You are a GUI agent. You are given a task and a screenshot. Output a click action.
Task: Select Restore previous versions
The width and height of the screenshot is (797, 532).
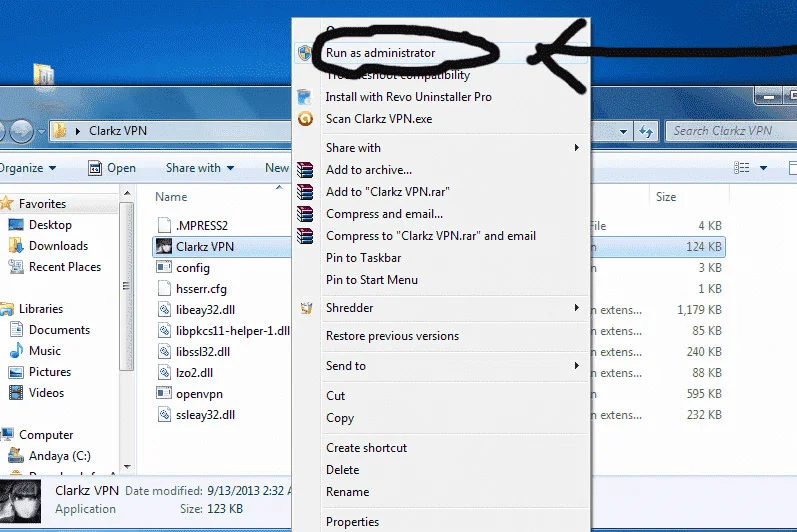pyautogui.click(x=392, y=336)
